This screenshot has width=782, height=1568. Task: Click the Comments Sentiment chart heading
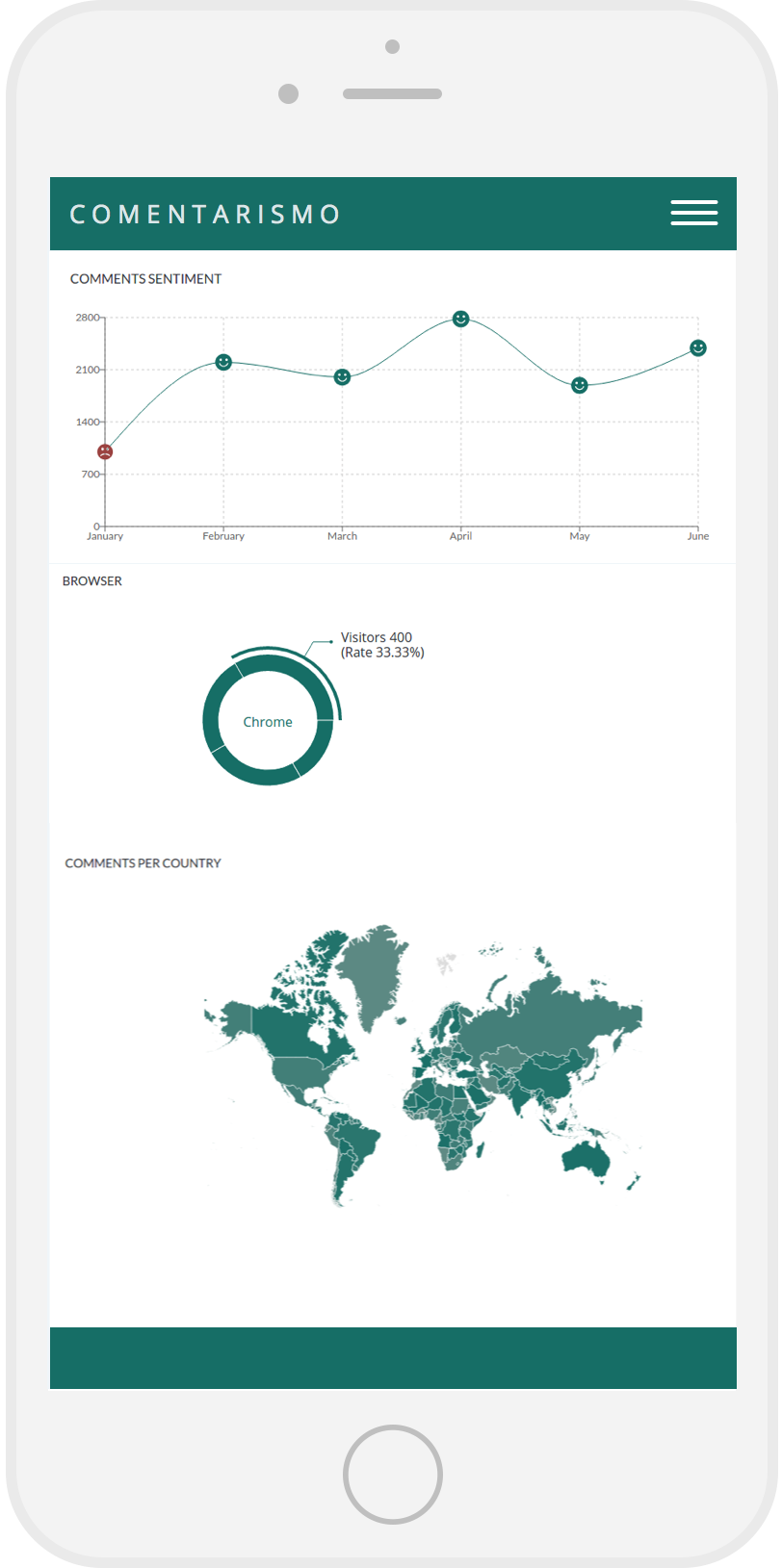[145, 279]
